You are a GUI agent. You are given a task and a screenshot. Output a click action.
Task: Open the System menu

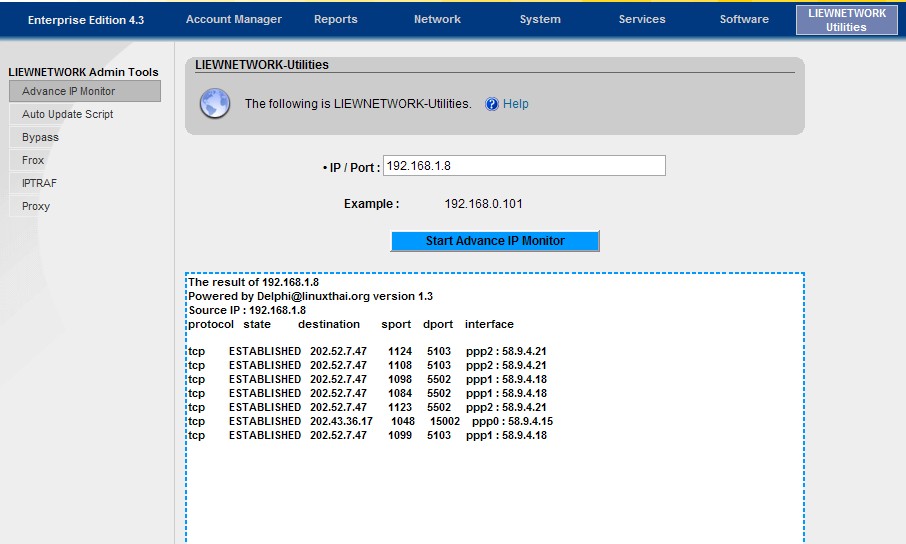point(540,19)
